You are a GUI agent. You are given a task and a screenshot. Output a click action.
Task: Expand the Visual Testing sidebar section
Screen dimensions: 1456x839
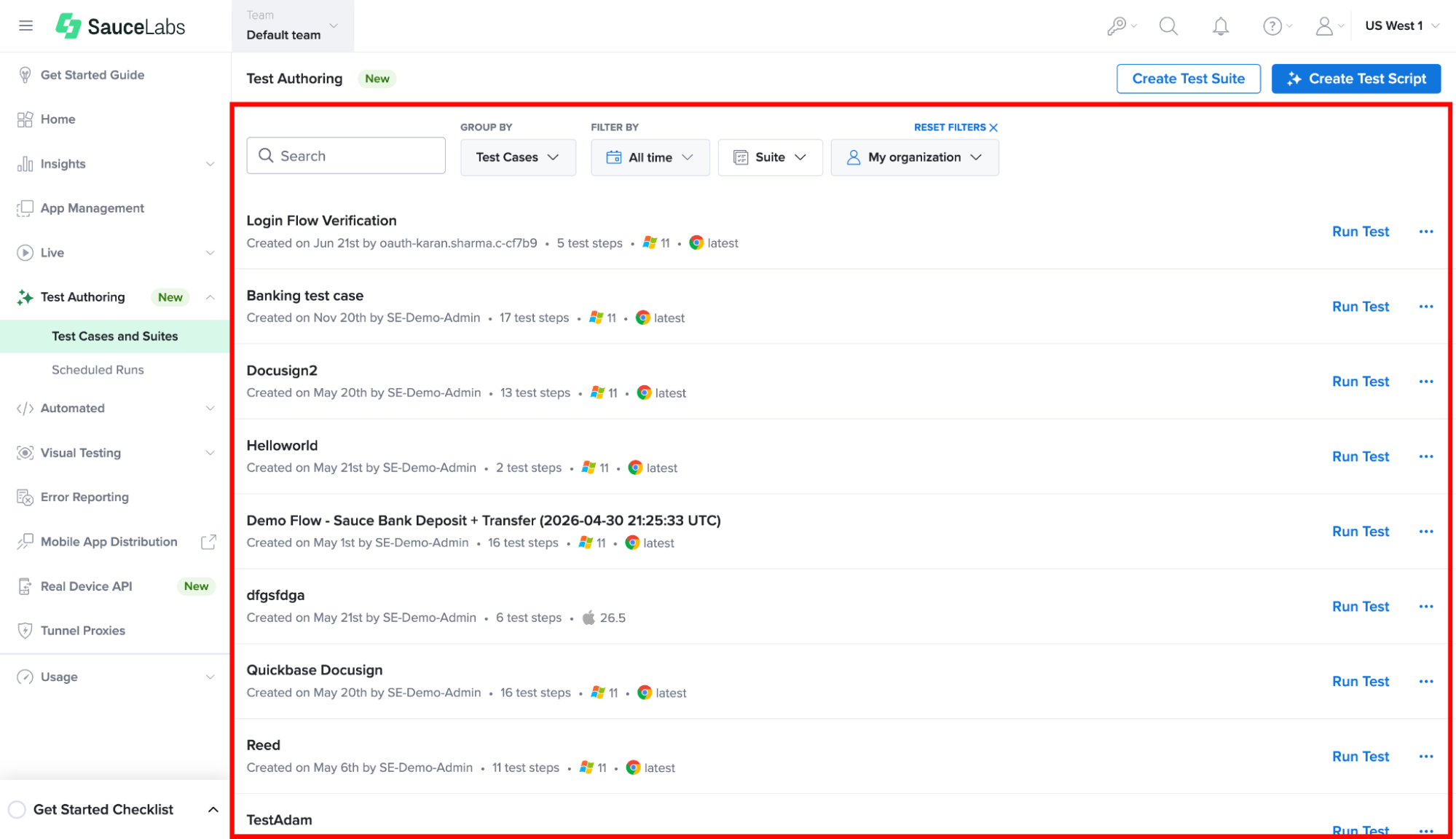(x=210, y=453)
